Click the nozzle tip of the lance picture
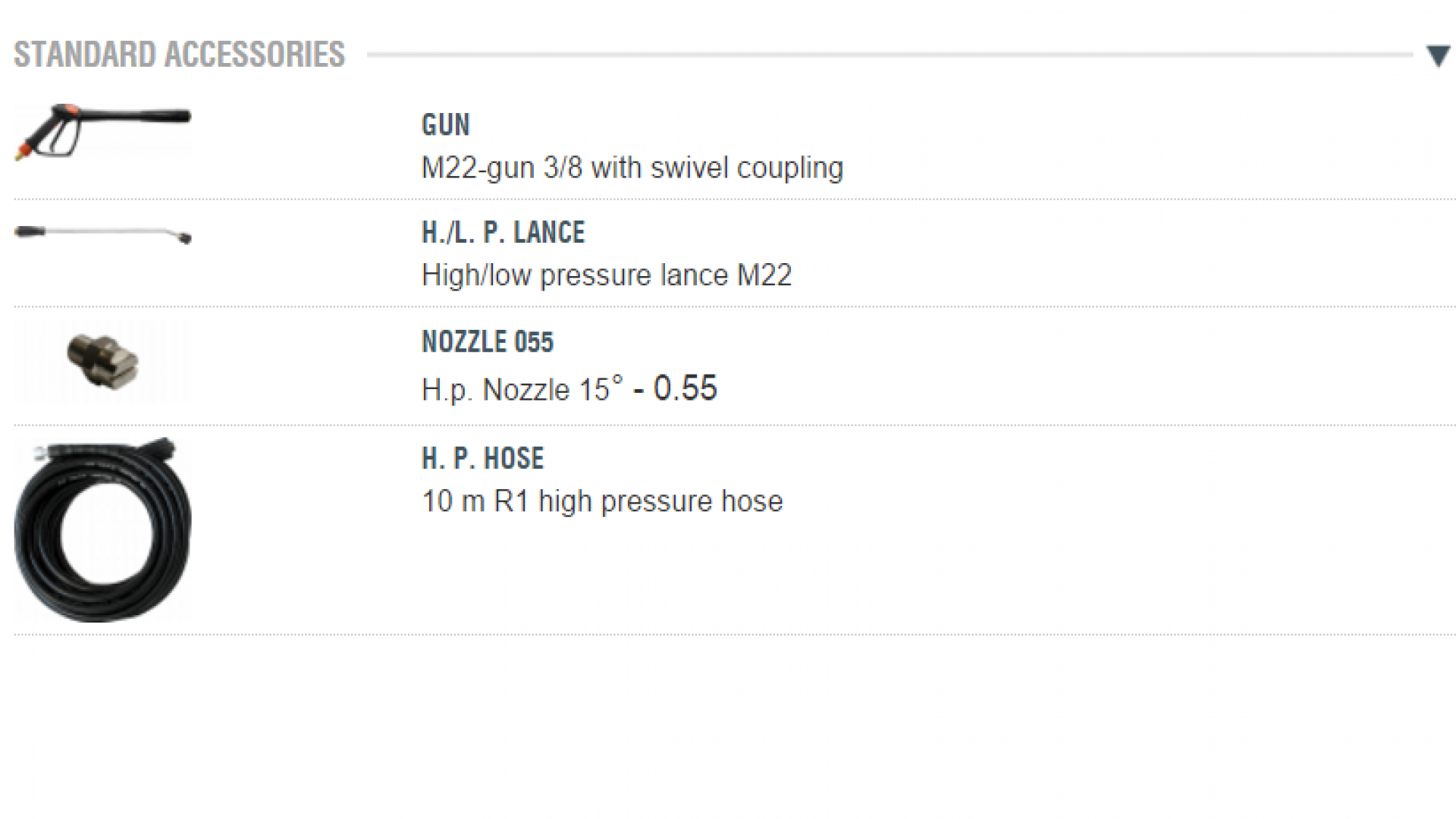This screenshot has width=1456, height=819. pos(184,238)
